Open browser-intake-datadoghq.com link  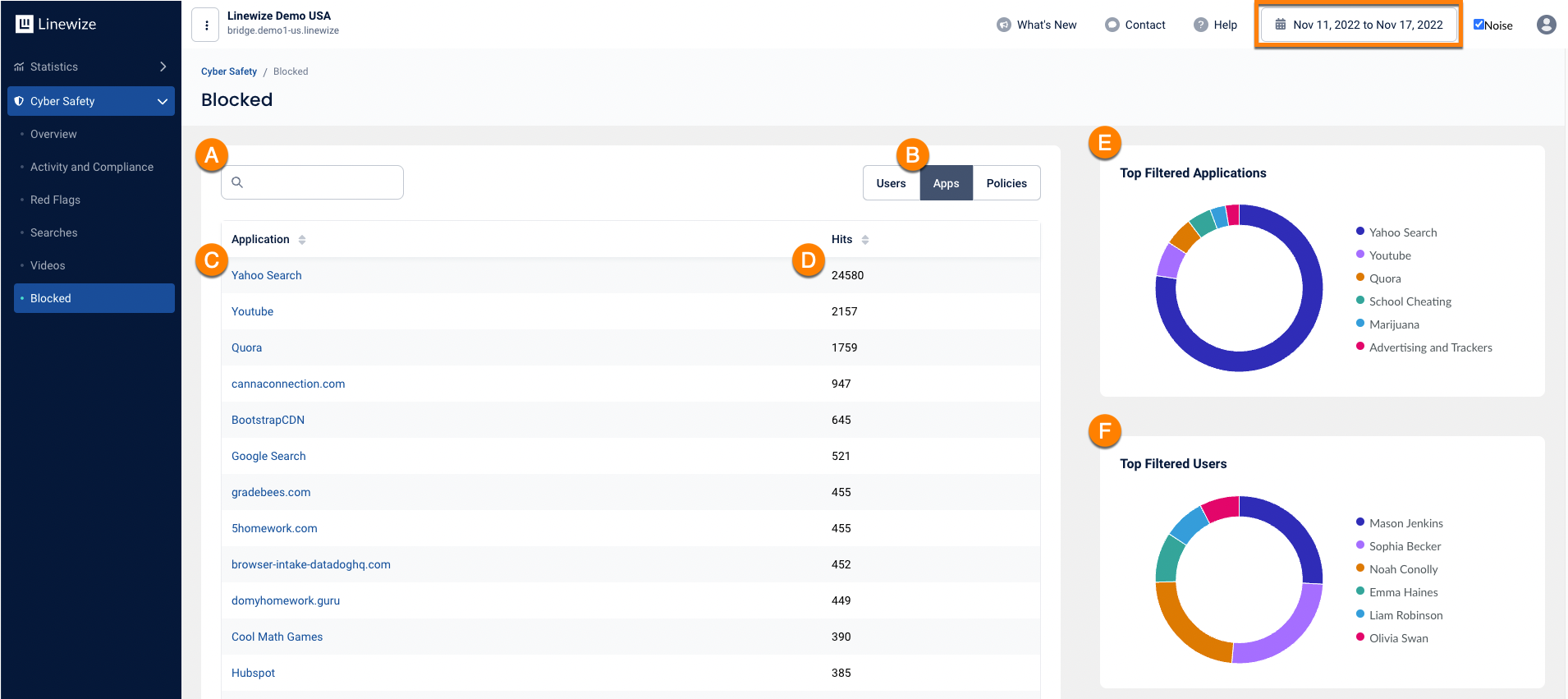pos(311,564)
